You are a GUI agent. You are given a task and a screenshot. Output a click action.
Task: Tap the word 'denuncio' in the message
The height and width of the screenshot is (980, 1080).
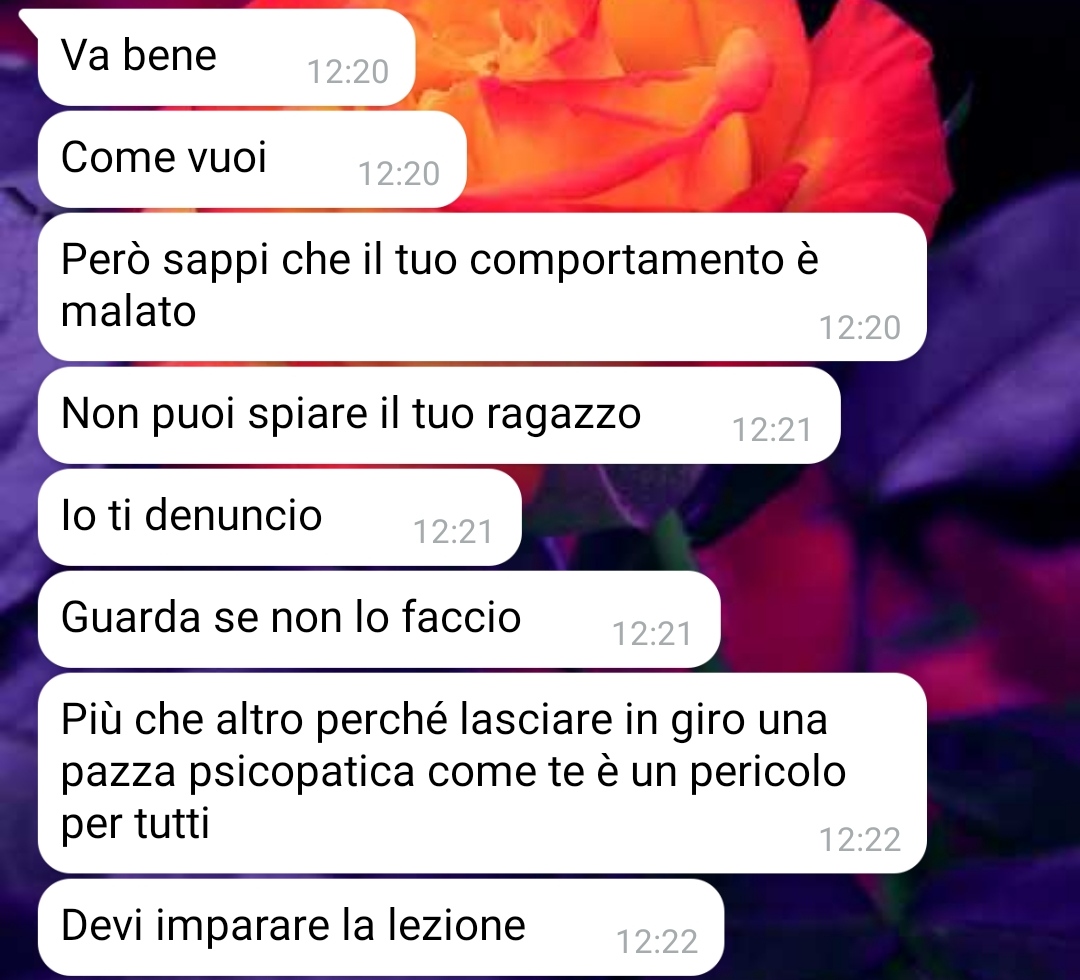[x=233, y=514]
